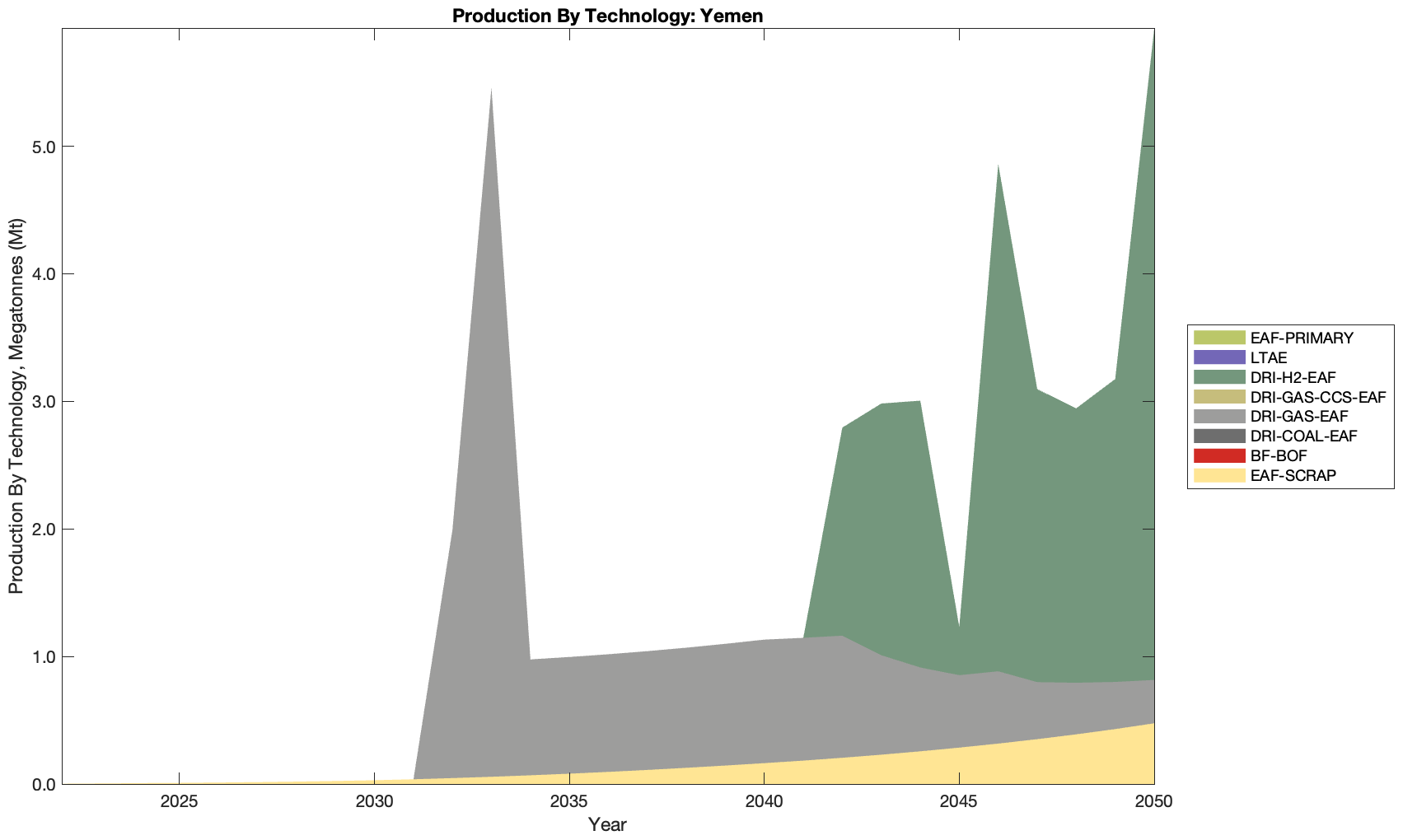Click the yellow EAF-SCRAP legend swatch
Image resolution: width=1403 pixels, height=840 pixels.
(1218, 475)
